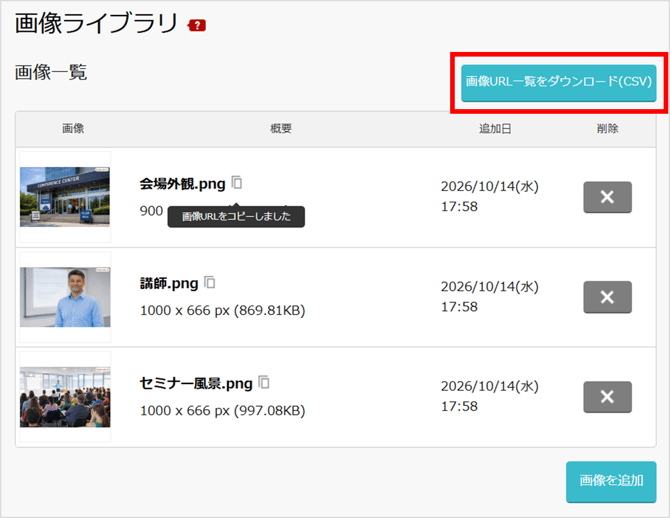Delete 講師.png with its X button
670x518 pixels.
point(607,297)
